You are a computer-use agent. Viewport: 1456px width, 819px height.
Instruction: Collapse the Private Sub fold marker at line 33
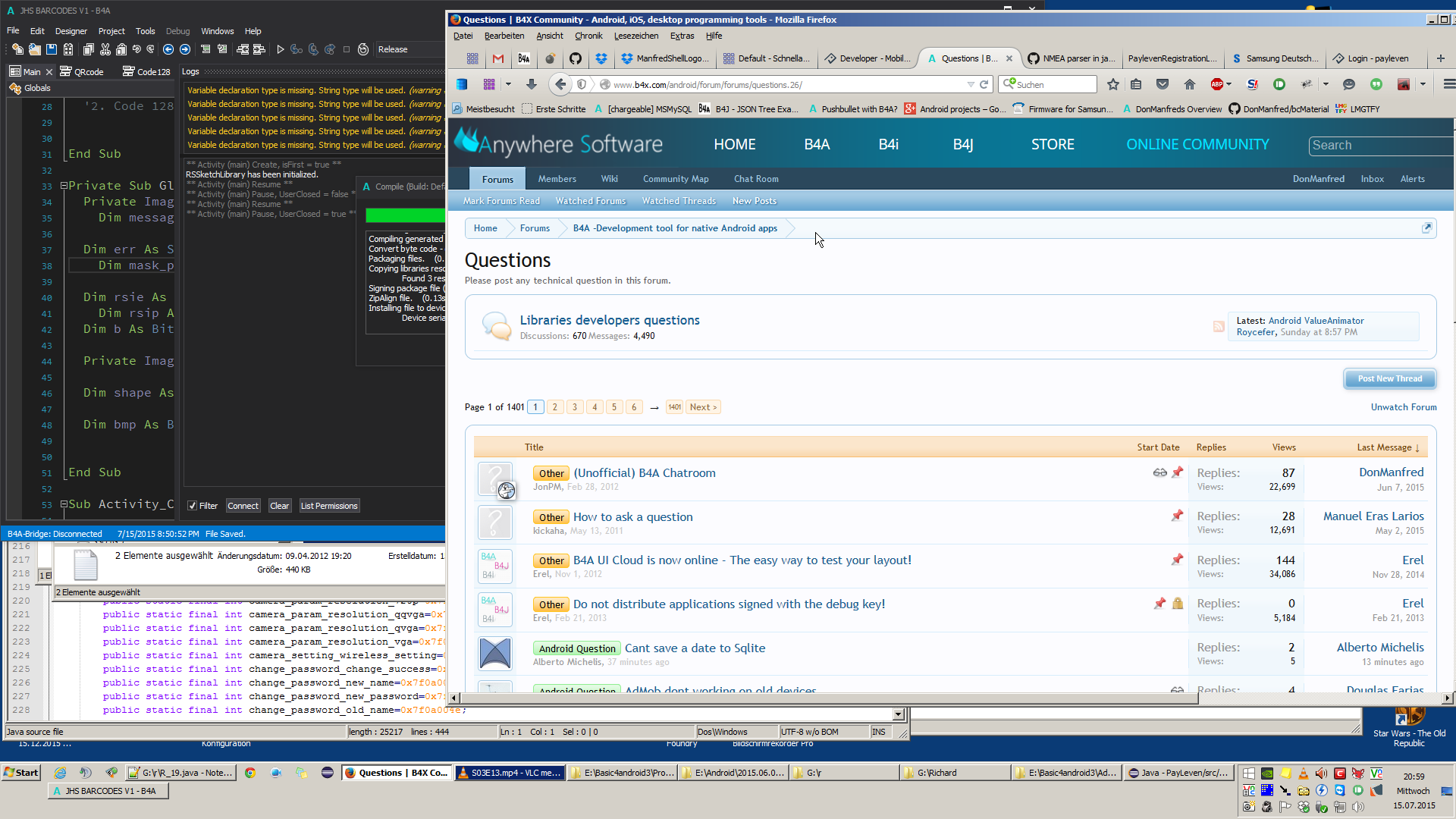[x=64, y=186]
